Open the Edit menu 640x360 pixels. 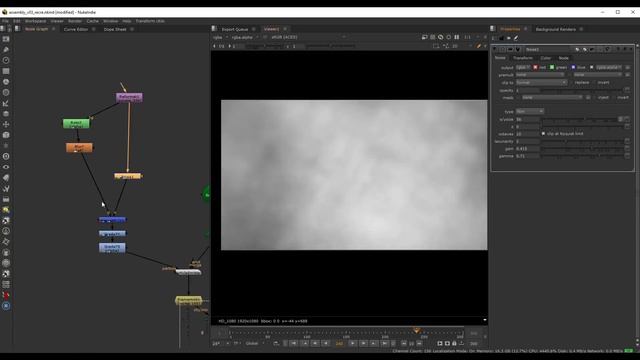click(x=16, y=21)
